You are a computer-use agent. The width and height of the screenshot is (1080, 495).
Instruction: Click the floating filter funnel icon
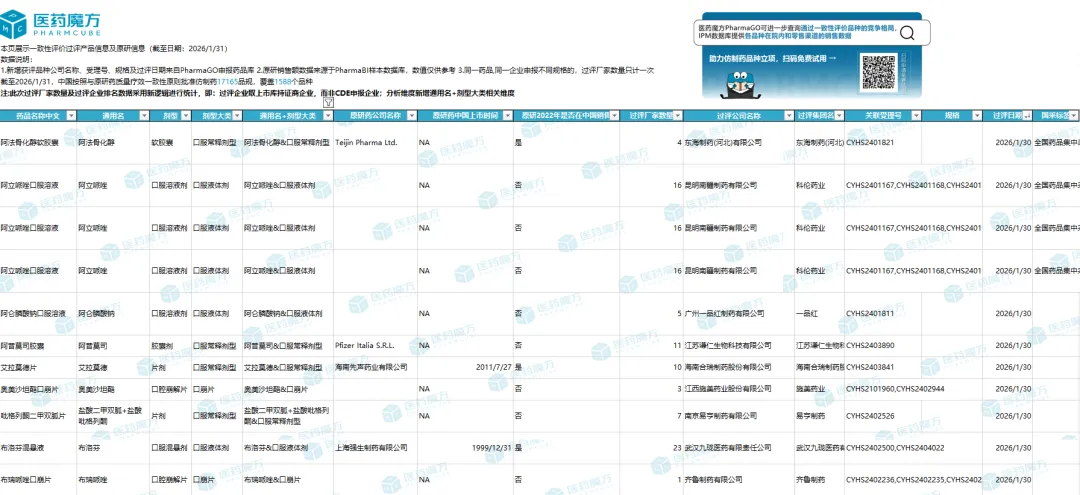[329, 103]
